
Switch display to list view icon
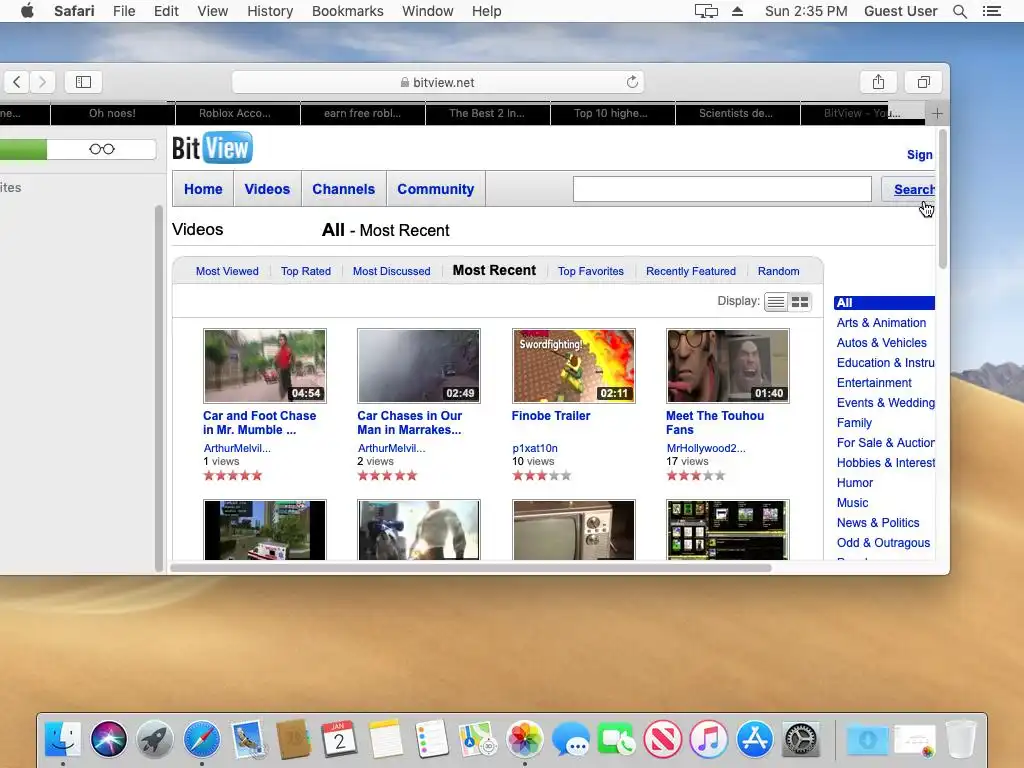click(776, 302)
